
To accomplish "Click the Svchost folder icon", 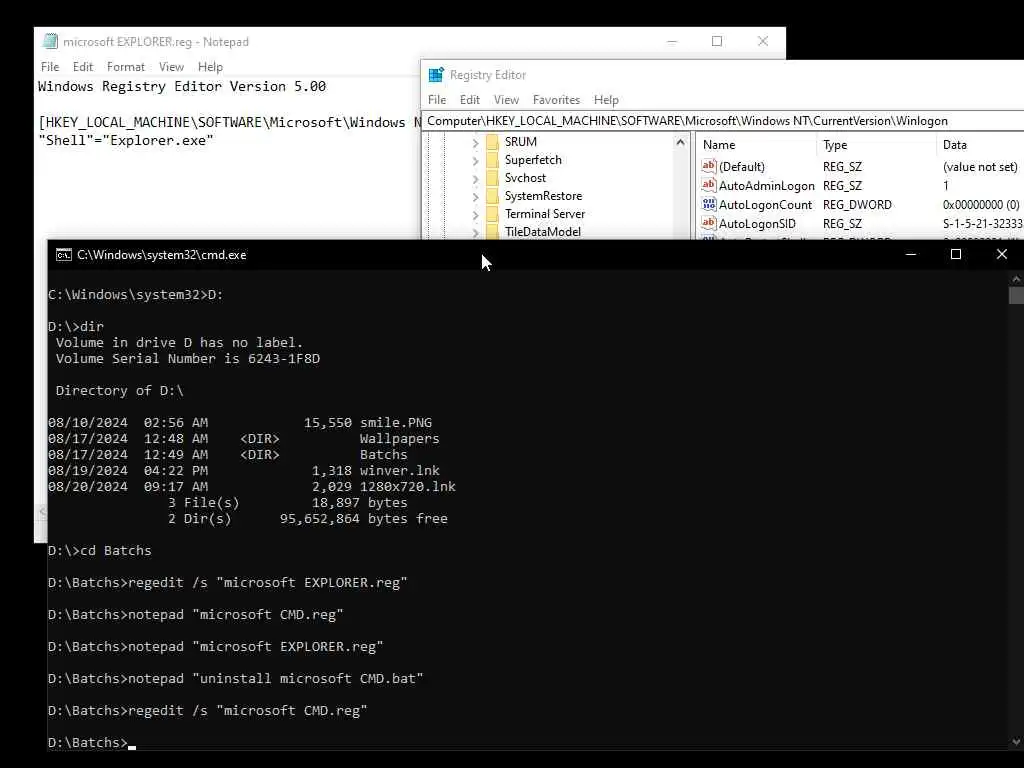I will pos(492,178).
